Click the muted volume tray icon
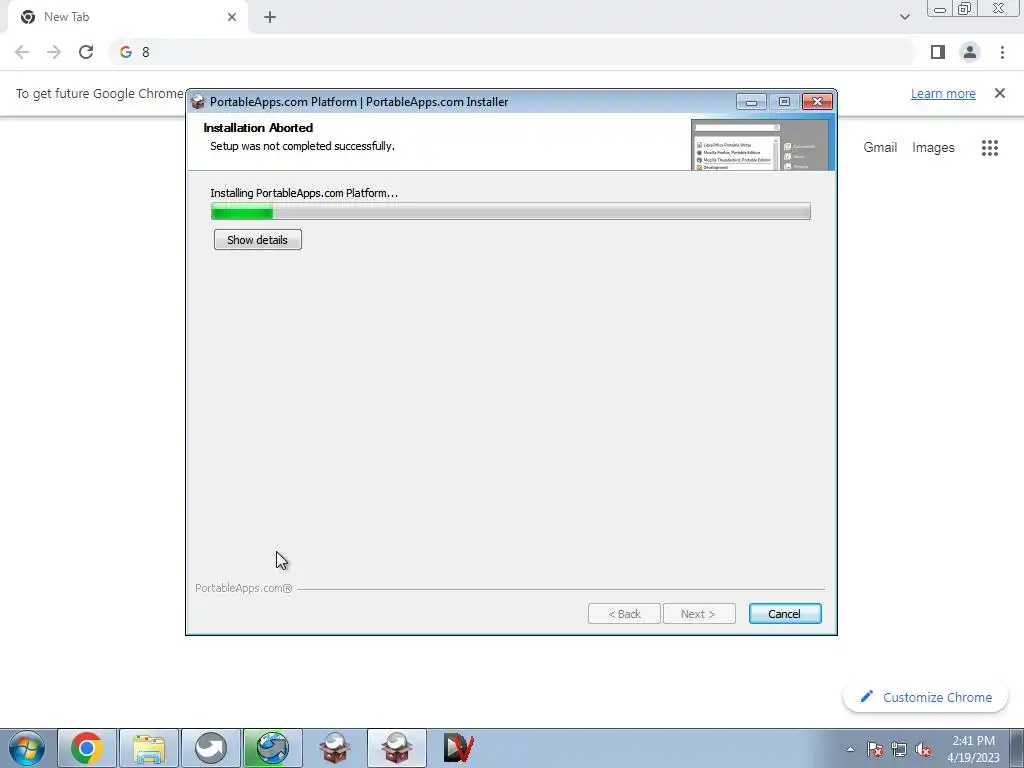1024x768 pixels. pyautogui.click(x=923, y=749)
